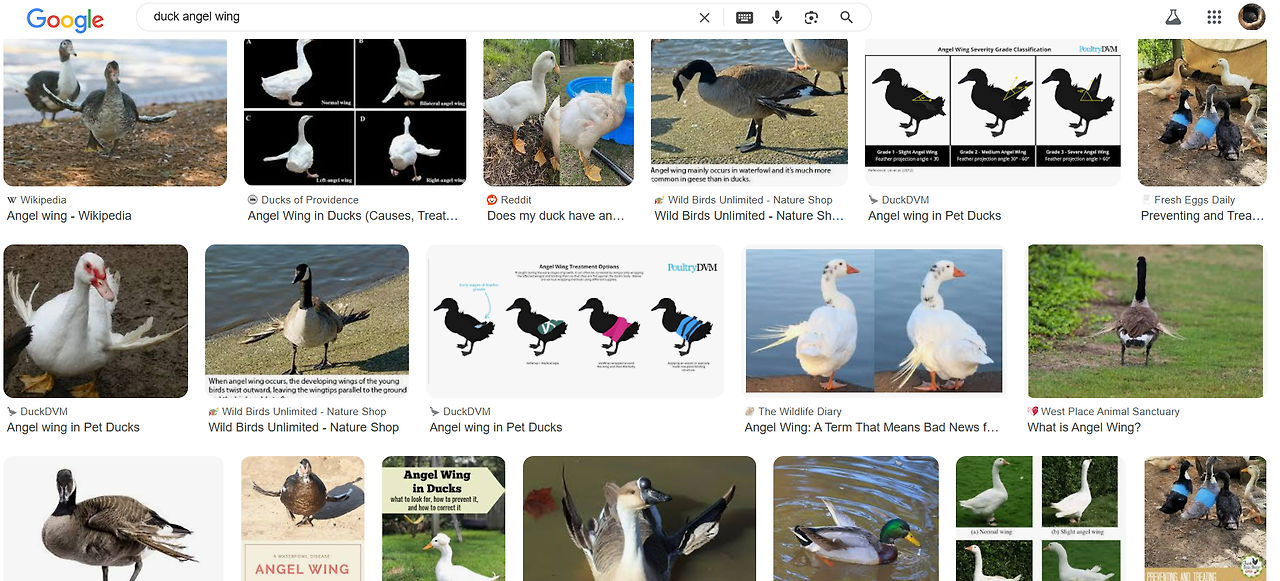Clear the search box text
Viewport: 1280px width, 581px height.
click(704, 17)
